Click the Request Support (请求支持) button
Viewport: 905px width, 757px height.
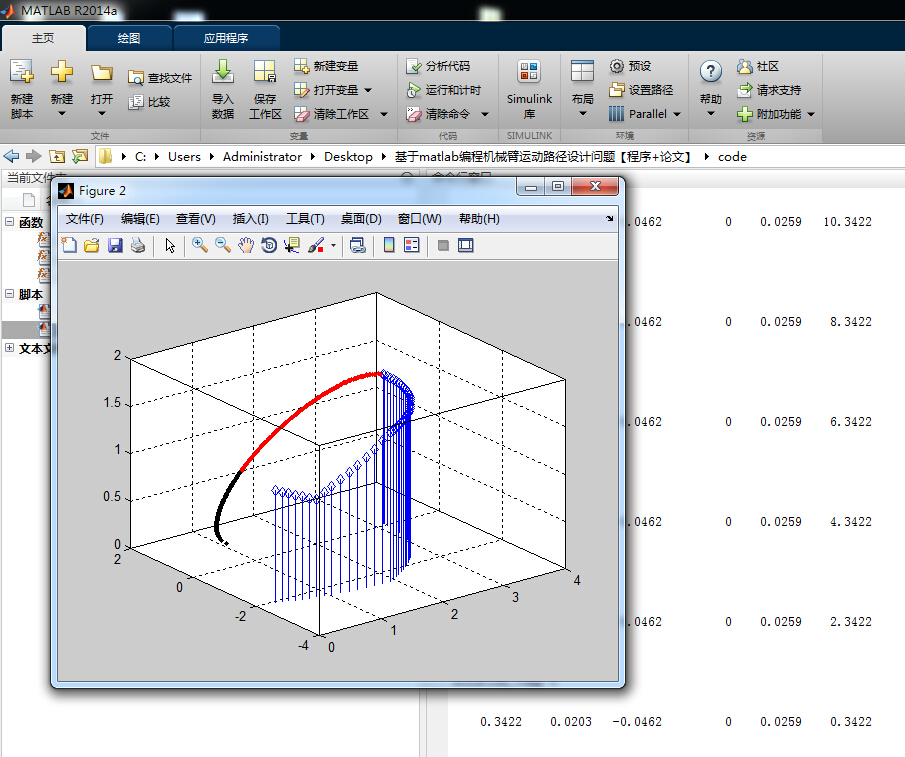(x=769, y=90)
